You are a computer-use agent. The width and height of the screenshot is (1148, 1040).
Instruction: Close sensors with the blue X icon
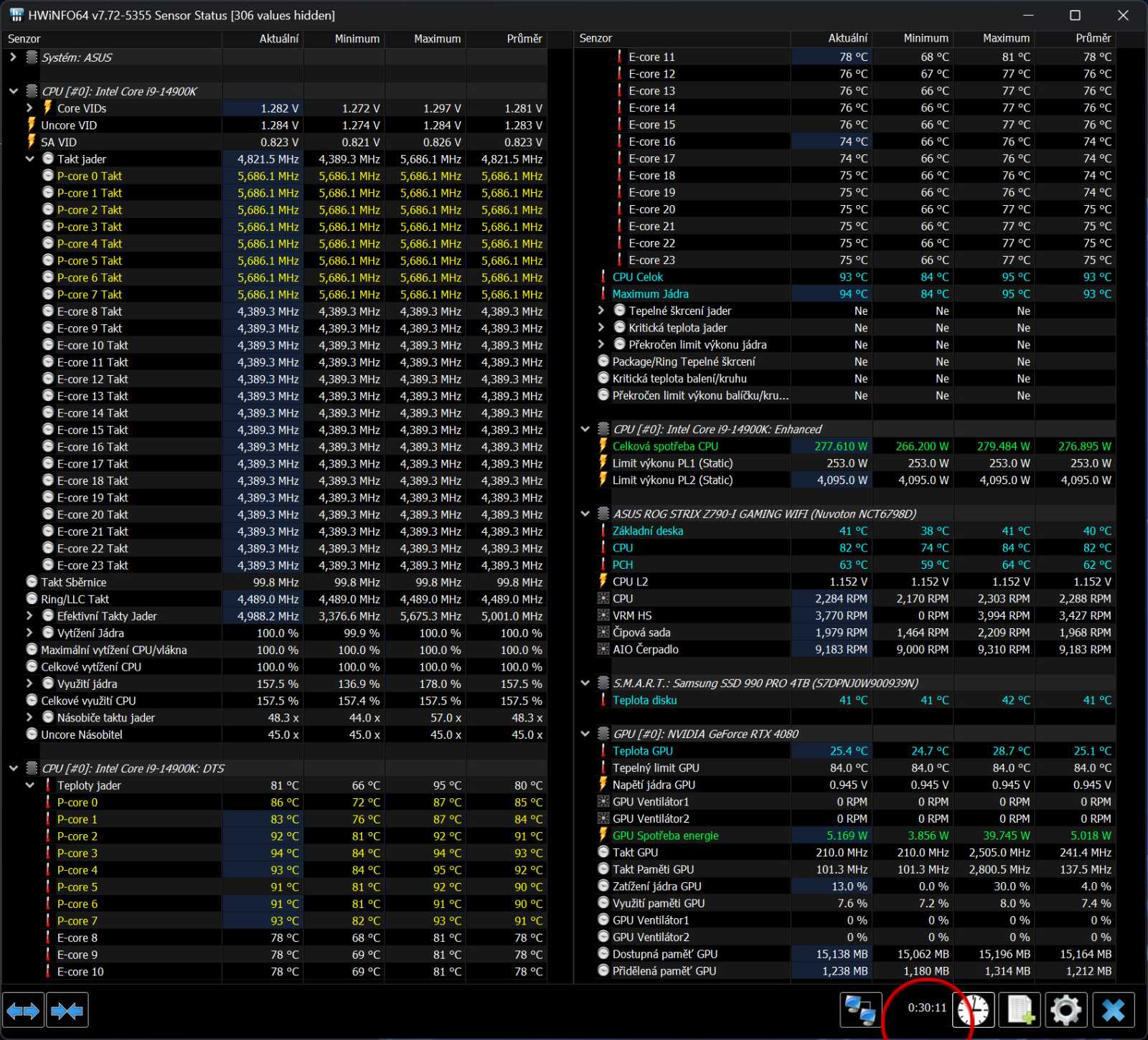tap(1114, 1011)
